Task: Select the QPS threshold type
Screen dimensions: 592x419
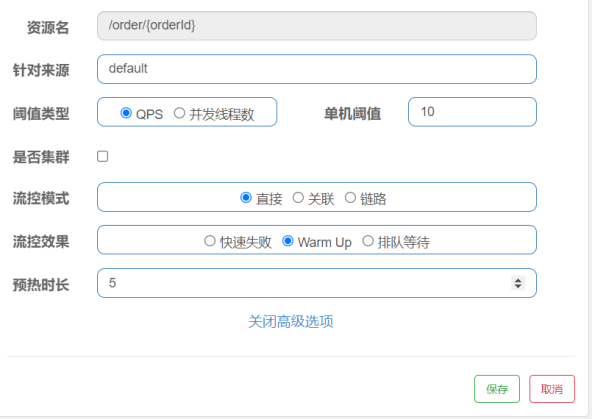Action: point(126,113)
